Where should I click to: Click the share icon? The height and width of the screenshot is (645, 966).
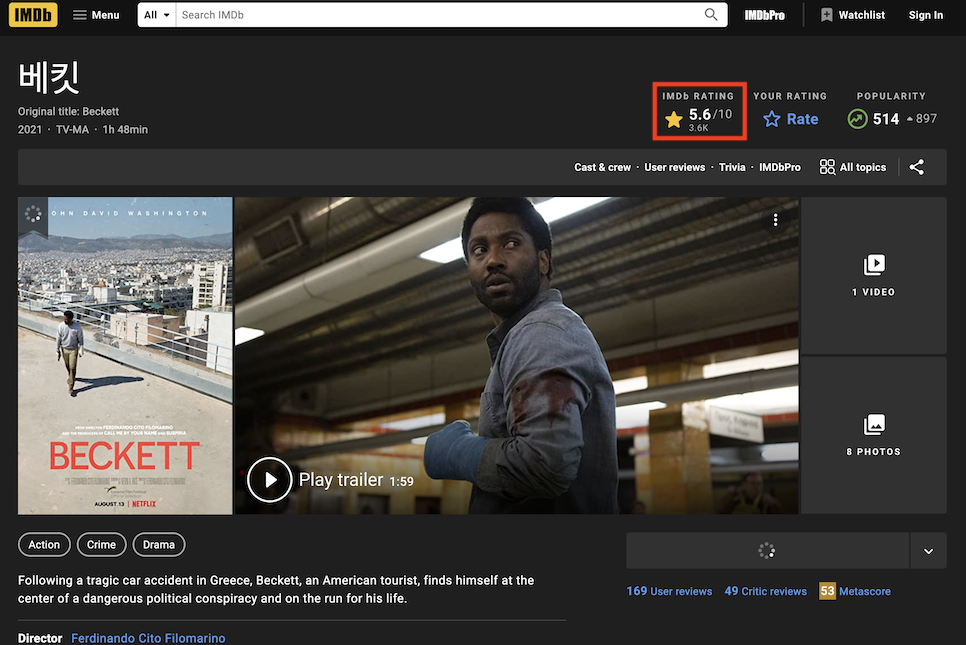[917, 167]
